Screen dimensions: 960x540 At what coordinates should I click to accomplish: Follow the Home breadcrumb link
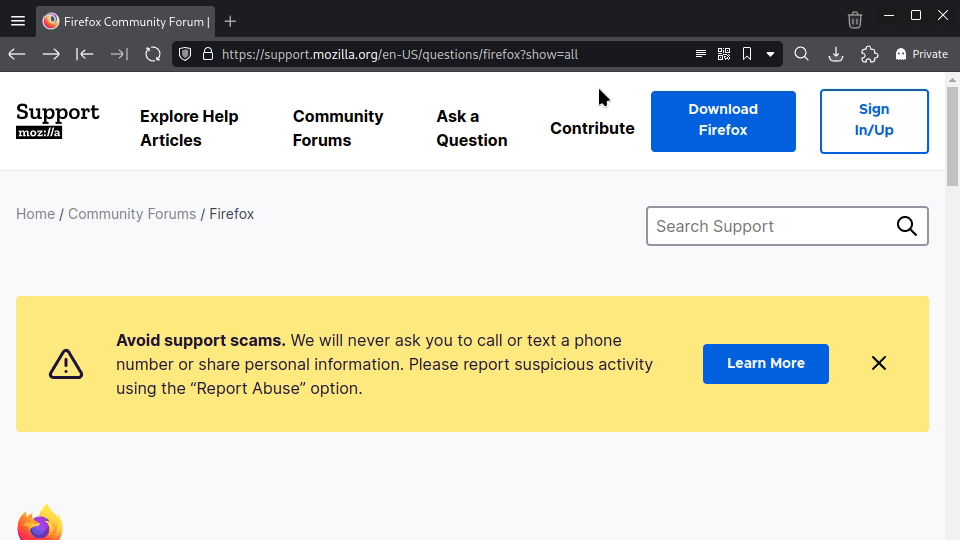35,214
